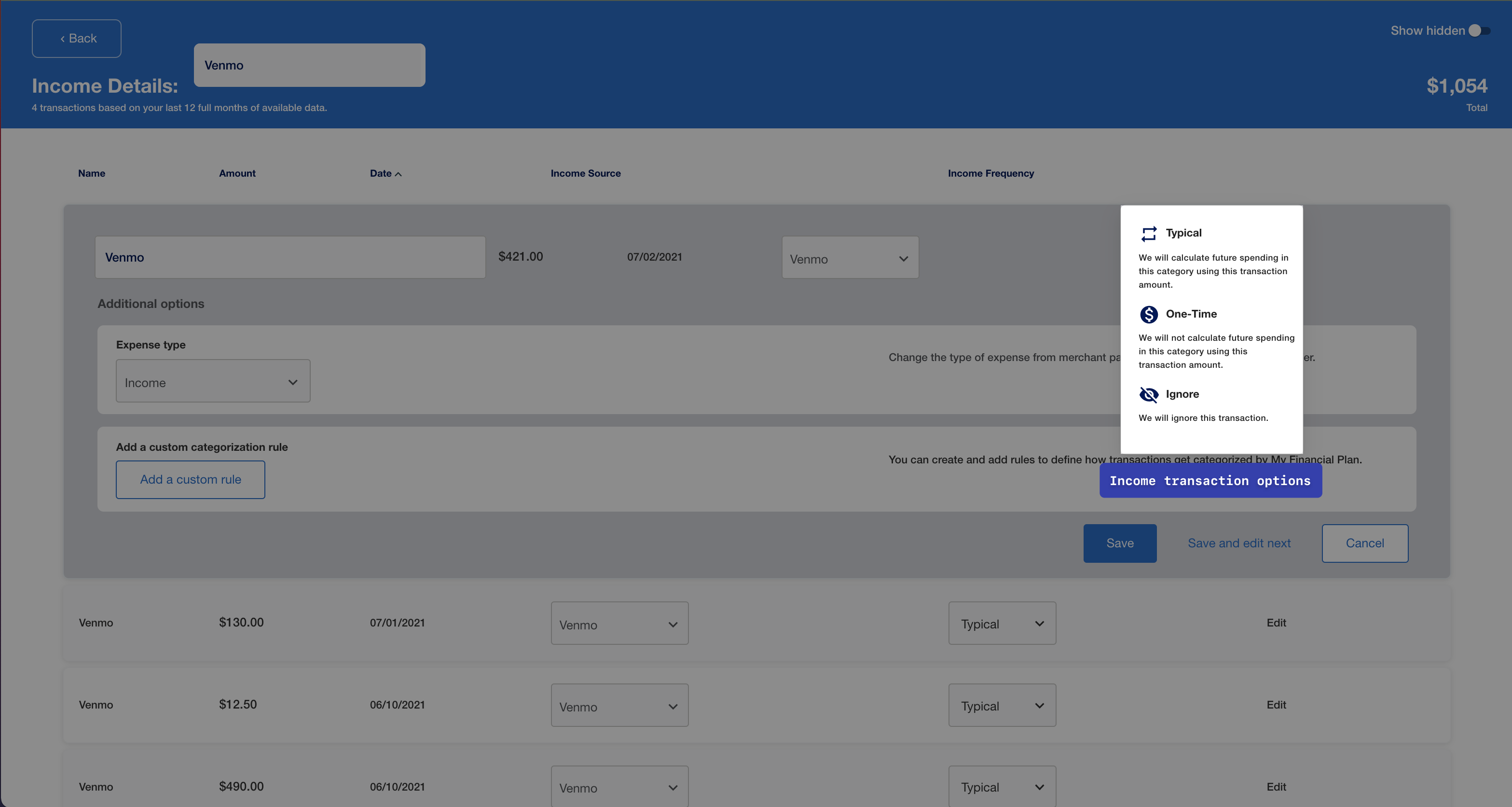This screenshot has height=807, width=1512.
Task: Click the Income Source column header
Action: pyautogui.click(x=585, y=173)
